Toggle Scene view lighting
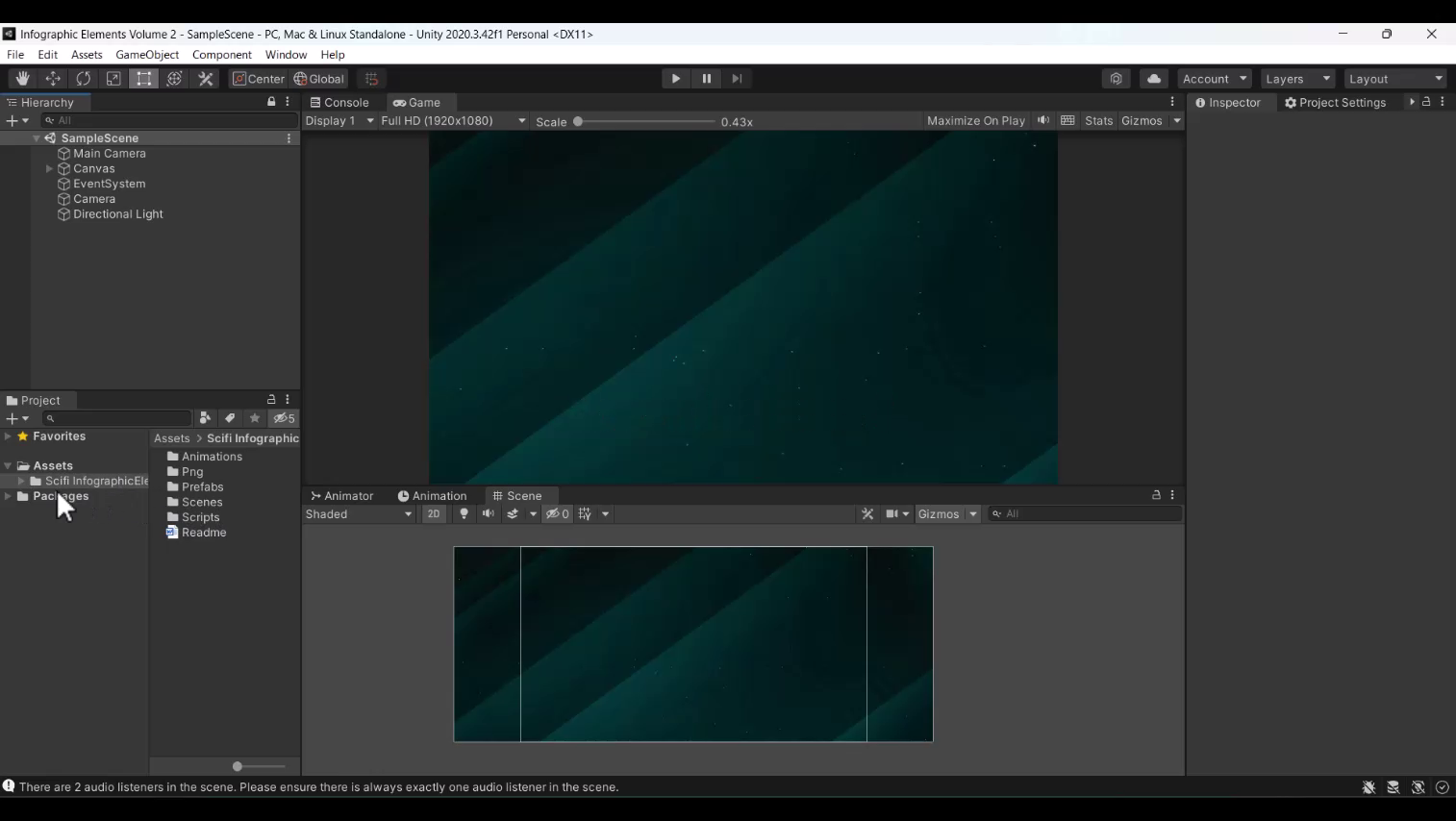 (464, 514)
